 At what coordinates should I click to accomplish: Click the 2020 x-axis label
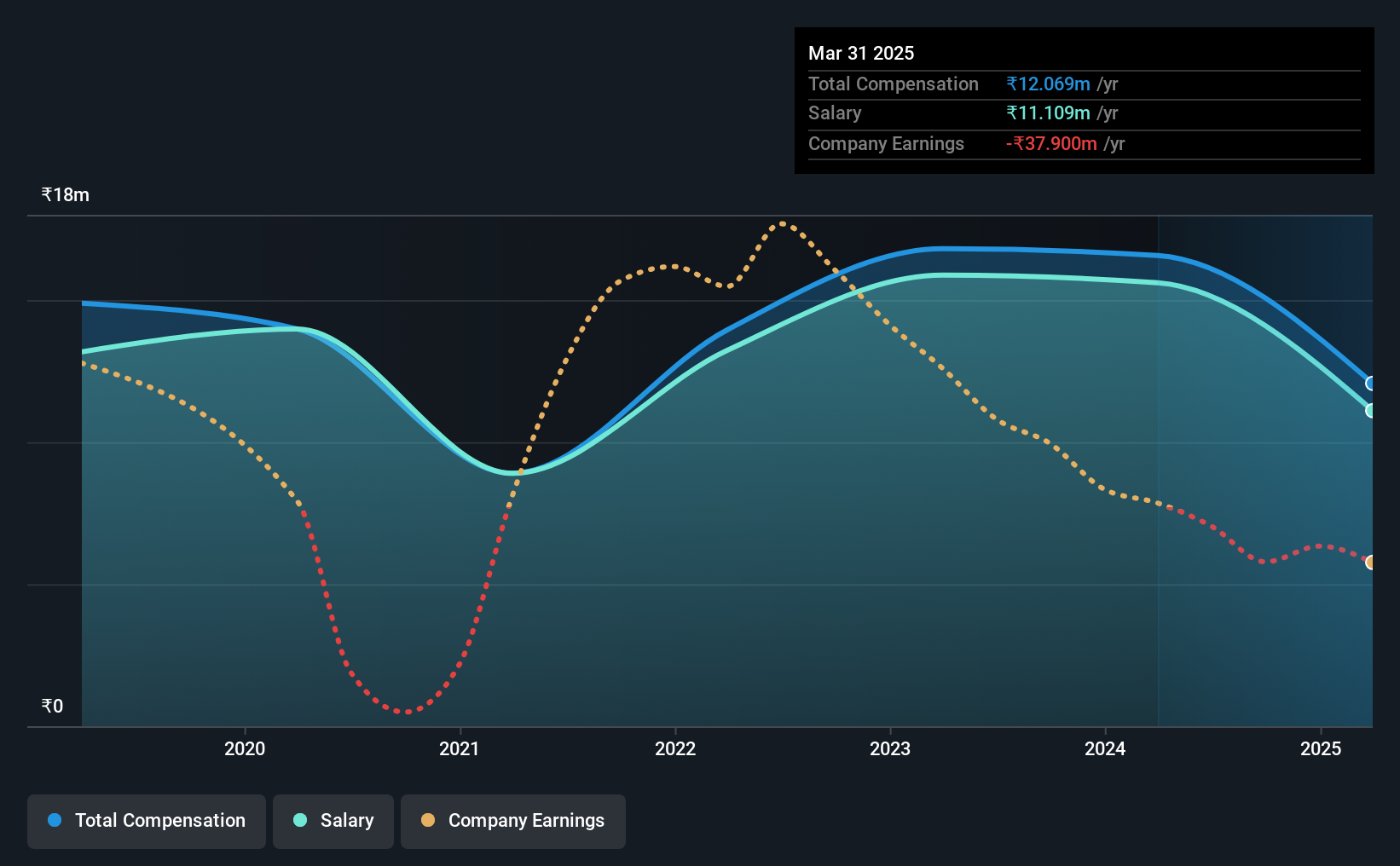pyautogui.click(x=245, y=748)
